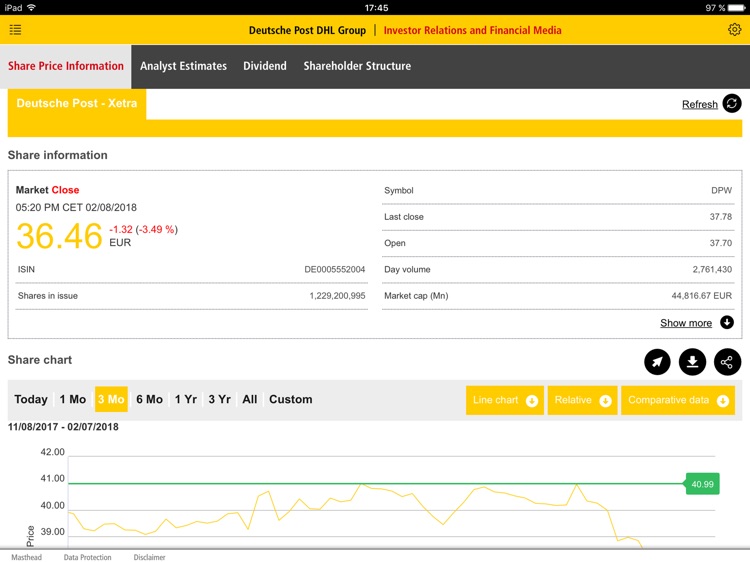
Task: Select the 3 Mo chart range
Action: click(x=111, y=399)
